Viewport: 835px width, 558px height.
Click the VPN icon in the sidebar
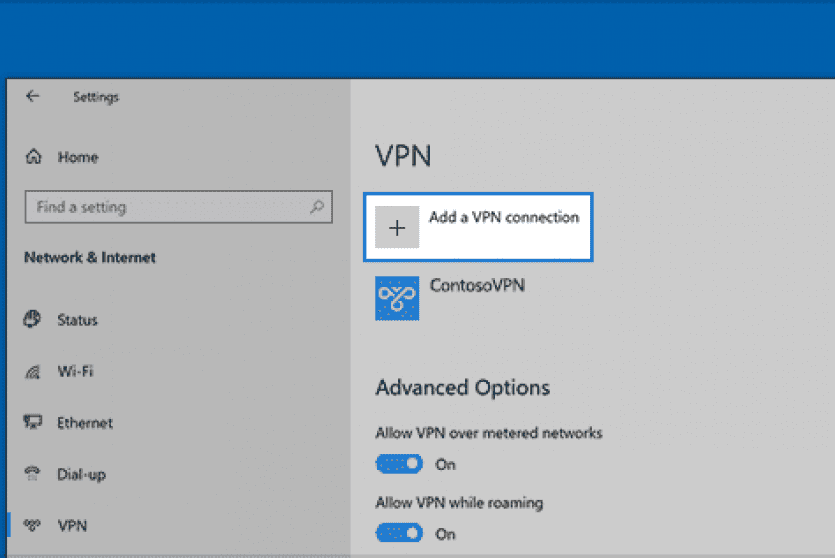33,525
